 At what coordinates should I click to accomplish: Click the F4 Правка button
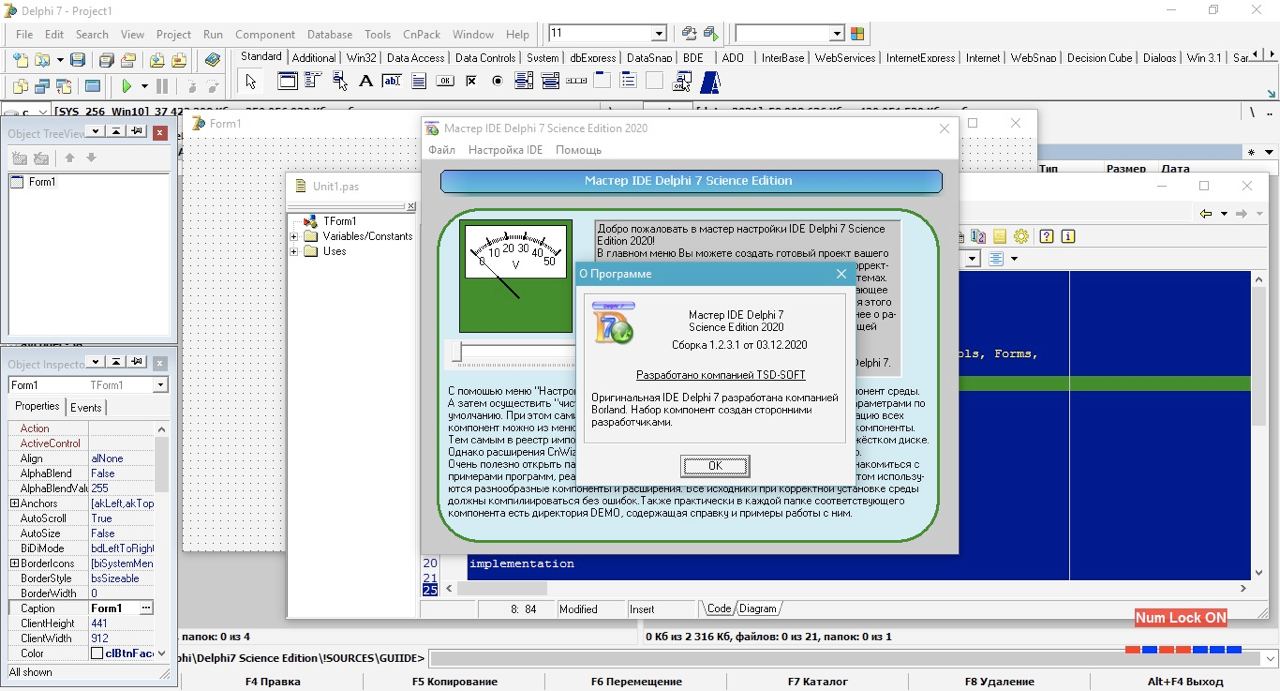(x=273, y=682)
